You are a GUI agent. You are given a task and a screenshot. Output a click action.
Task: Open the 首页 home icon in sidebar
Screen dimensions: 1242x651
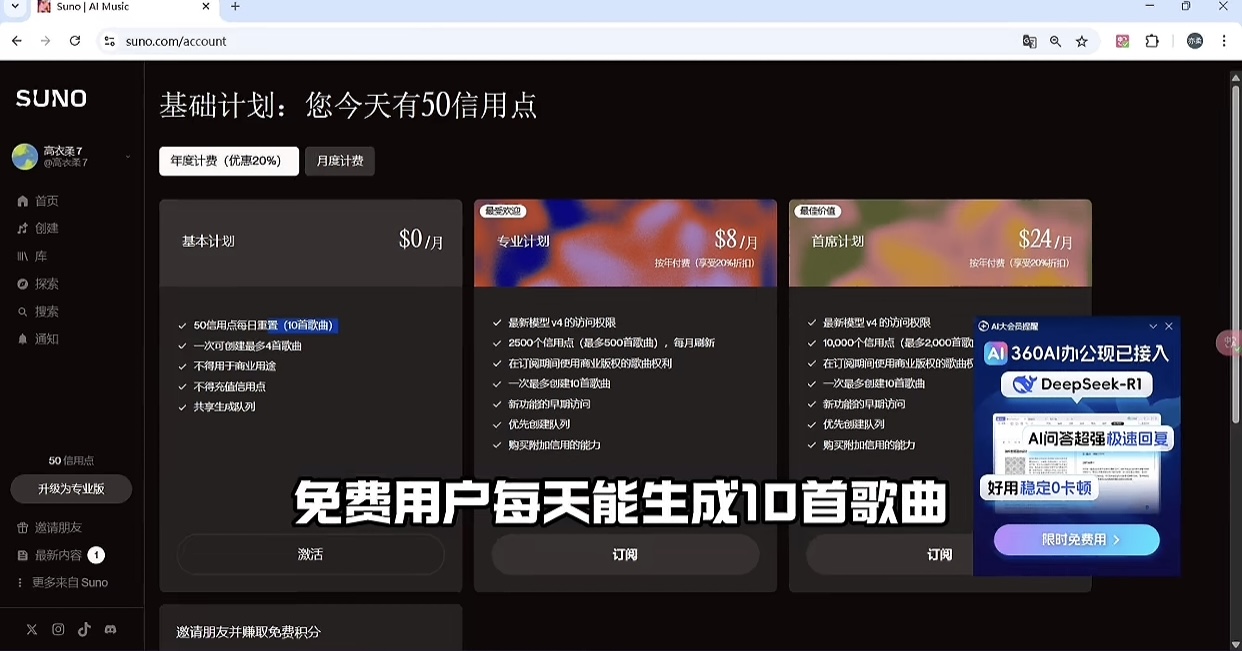tap(23, 201)
